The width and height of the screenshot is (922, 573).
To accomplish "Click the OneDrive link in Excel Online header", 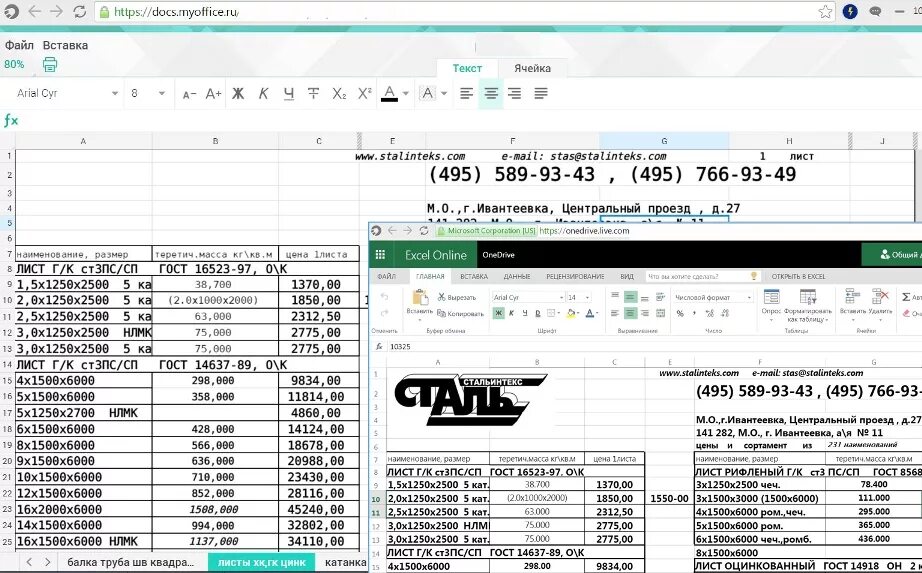I will [499, 255].
